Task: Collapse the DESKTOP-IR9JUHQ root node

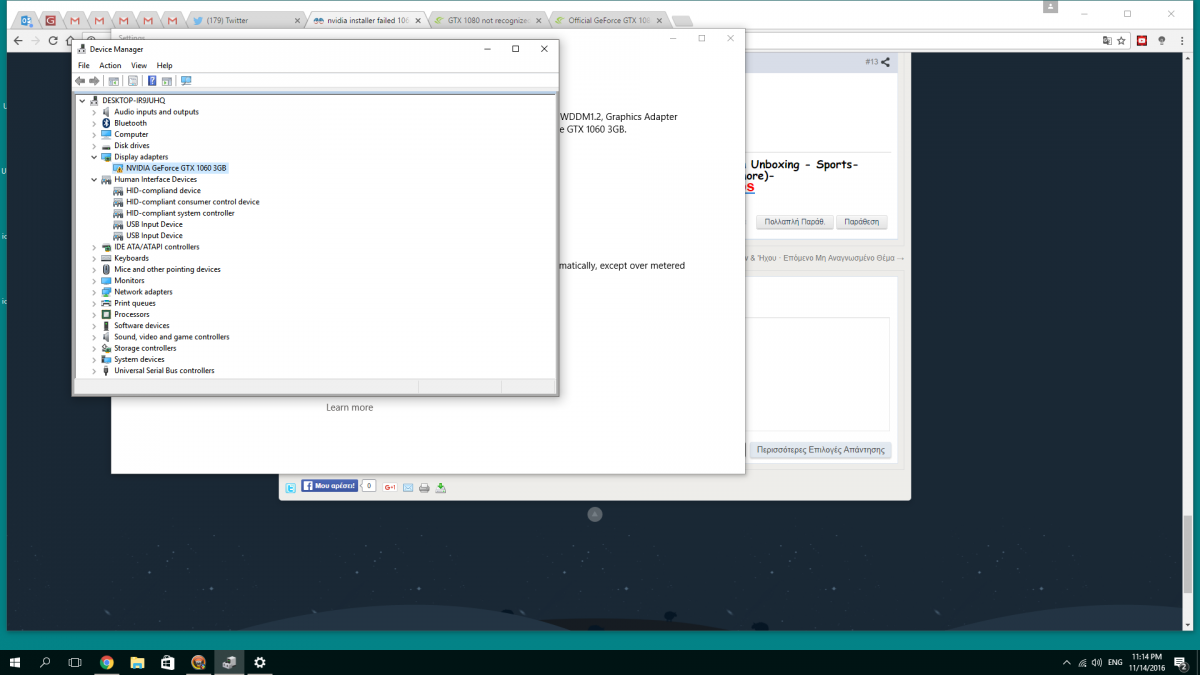Action: [x=82, y=100]
